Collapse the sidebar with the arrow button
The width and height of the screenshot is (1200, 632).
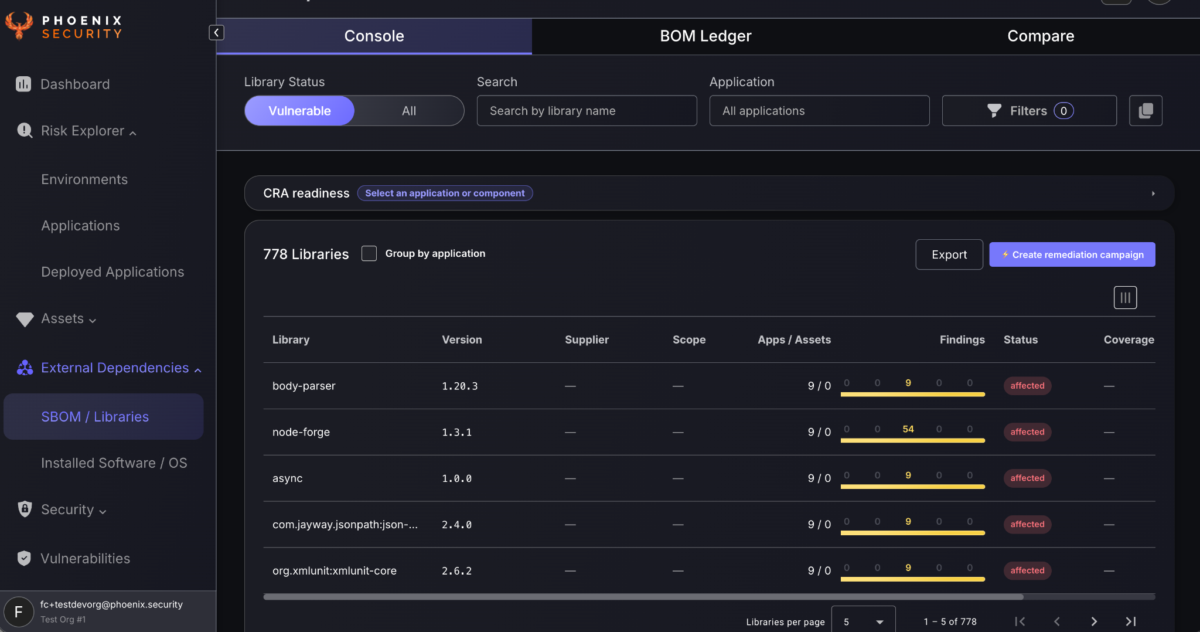pyautogui.click(x=216, y=33)
